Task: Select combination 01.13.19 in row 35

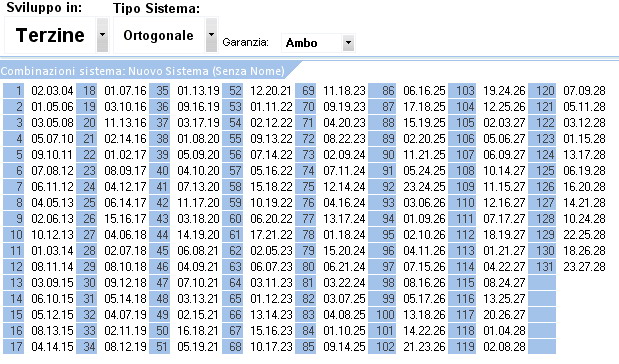Action: click(x=198, y=91)
